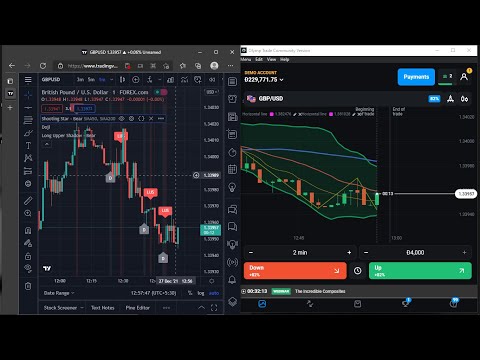Screen dimensions: 480x360
Task: Toggle lock all drawings padlock
Action: click(x=28, y=256)
